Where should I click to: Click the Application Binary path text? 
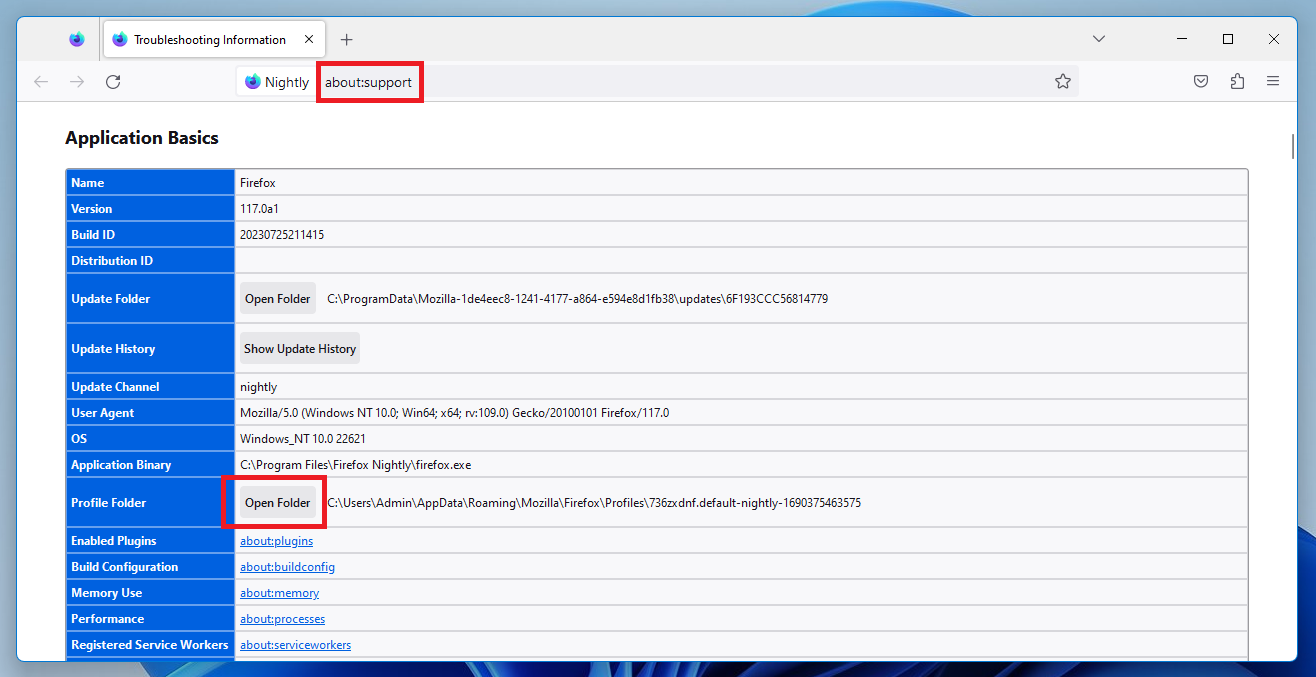(x=355, y=465)
